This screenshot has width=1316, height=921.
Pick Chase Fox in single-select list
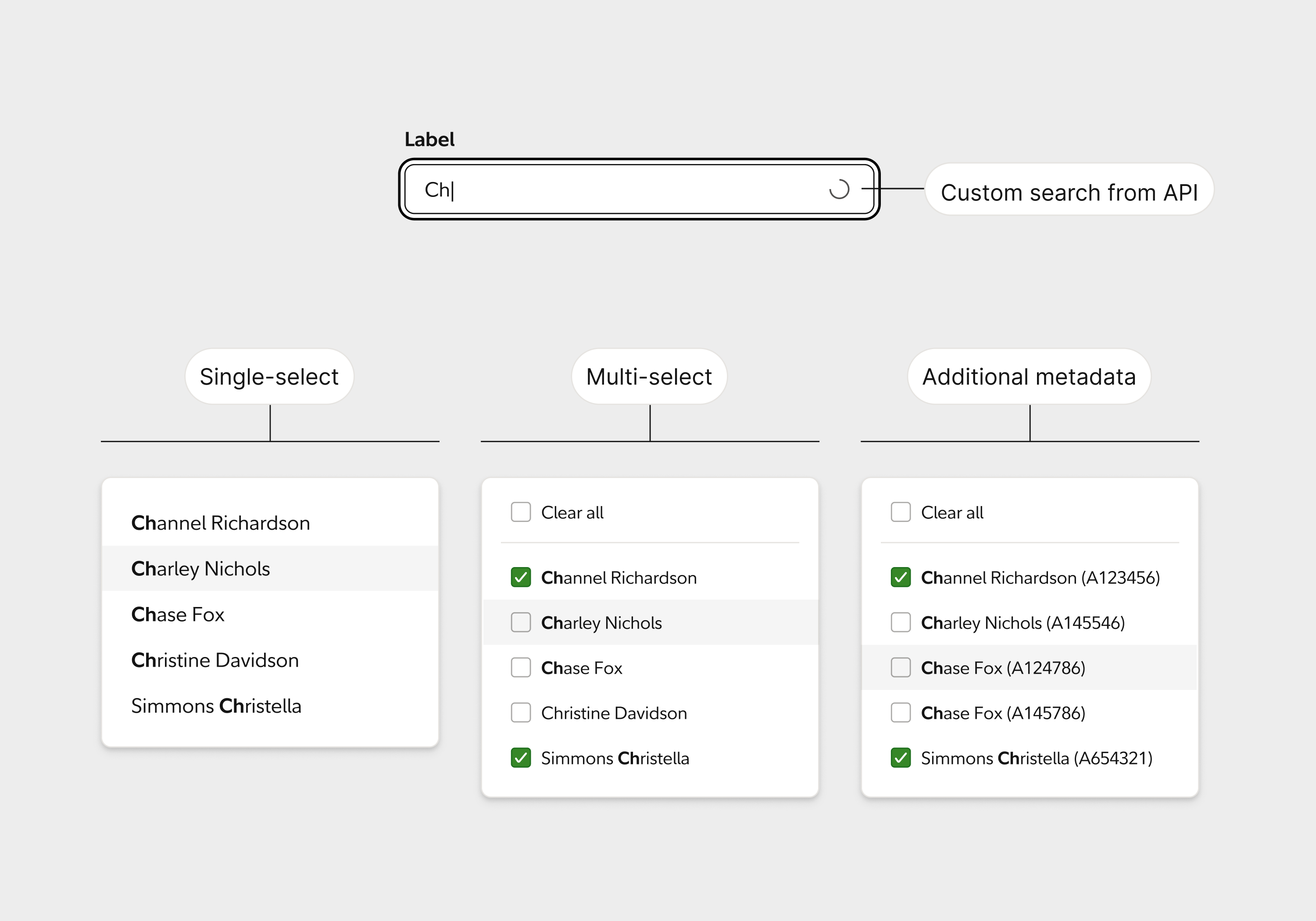[178, 614]
